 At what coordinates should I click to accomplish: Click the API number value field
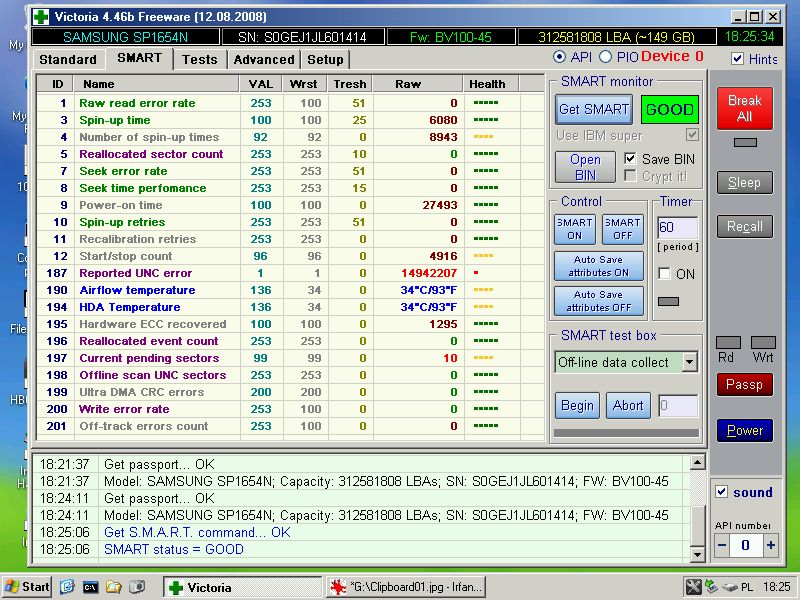[746, 545]
